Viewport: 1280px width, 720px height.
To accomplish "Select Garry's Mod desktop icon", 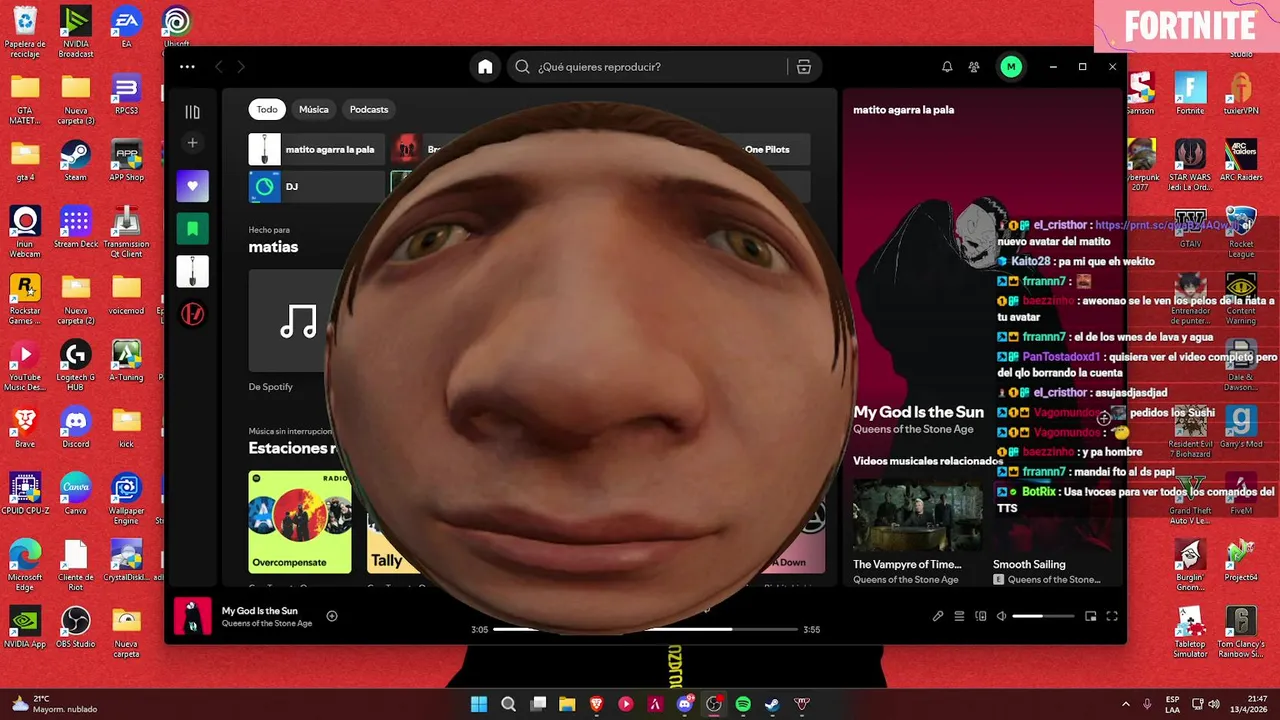I will click(1241, 426).
